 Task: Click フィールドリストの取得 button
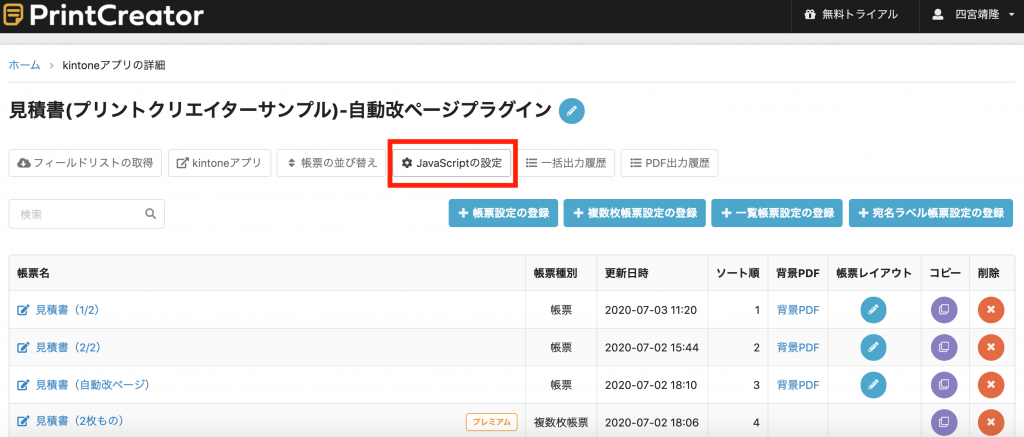tap(85, 163)
